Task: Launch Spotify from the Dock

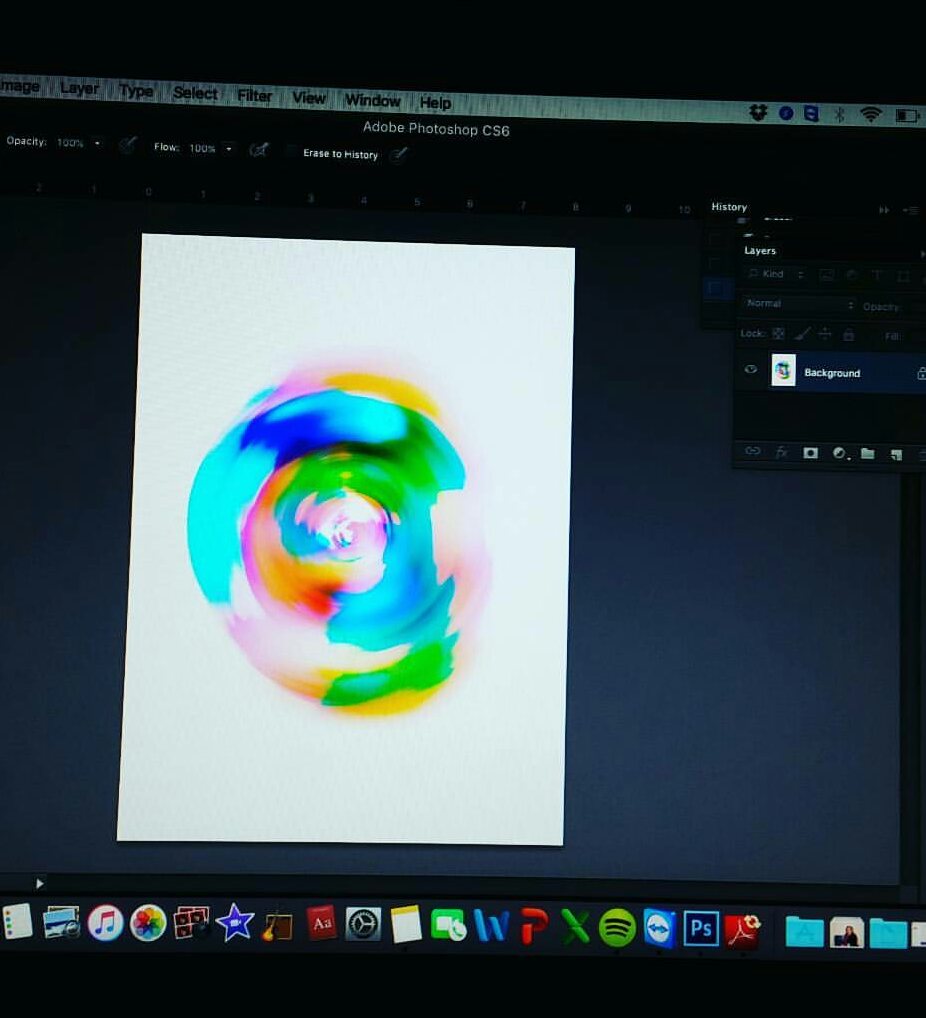Action: click(x=617, y=927)
